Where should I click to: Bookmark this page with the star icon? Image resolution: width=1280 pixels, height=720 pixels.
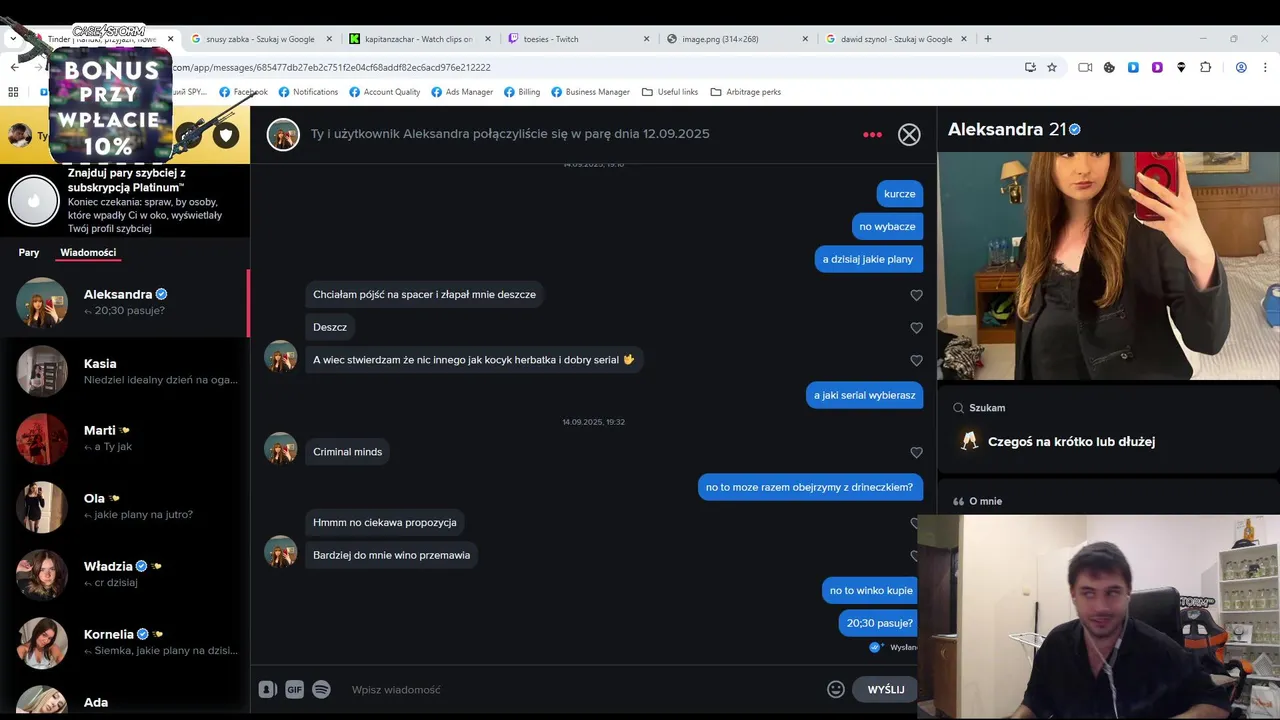(1052, 67)
